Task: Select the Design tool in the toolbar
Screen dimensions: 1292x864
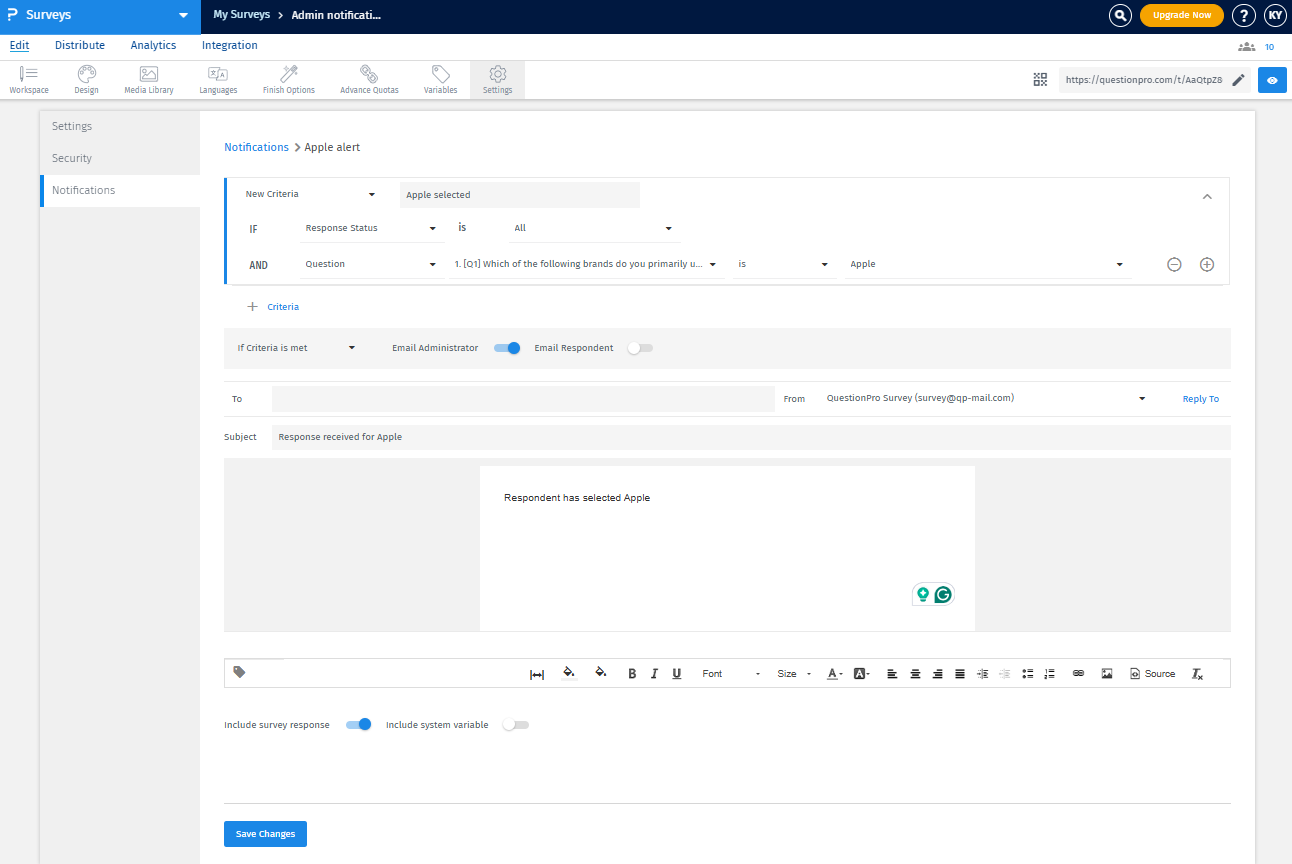Action: coord(86,79)
